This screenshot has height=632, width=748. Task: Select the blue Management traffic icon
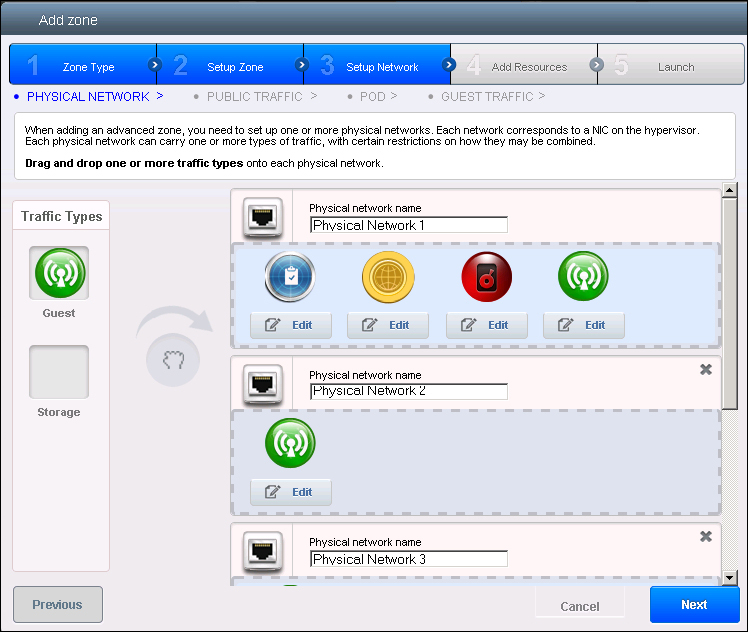pyautogui.click(x=290, y=277)
